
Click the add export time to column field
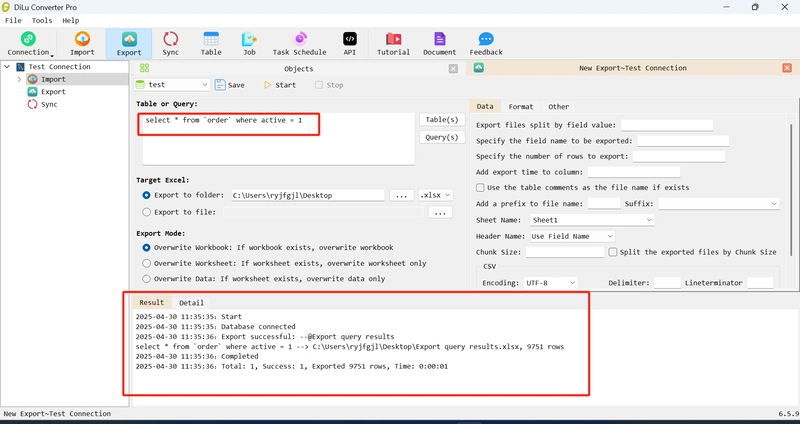pos(634,172)
